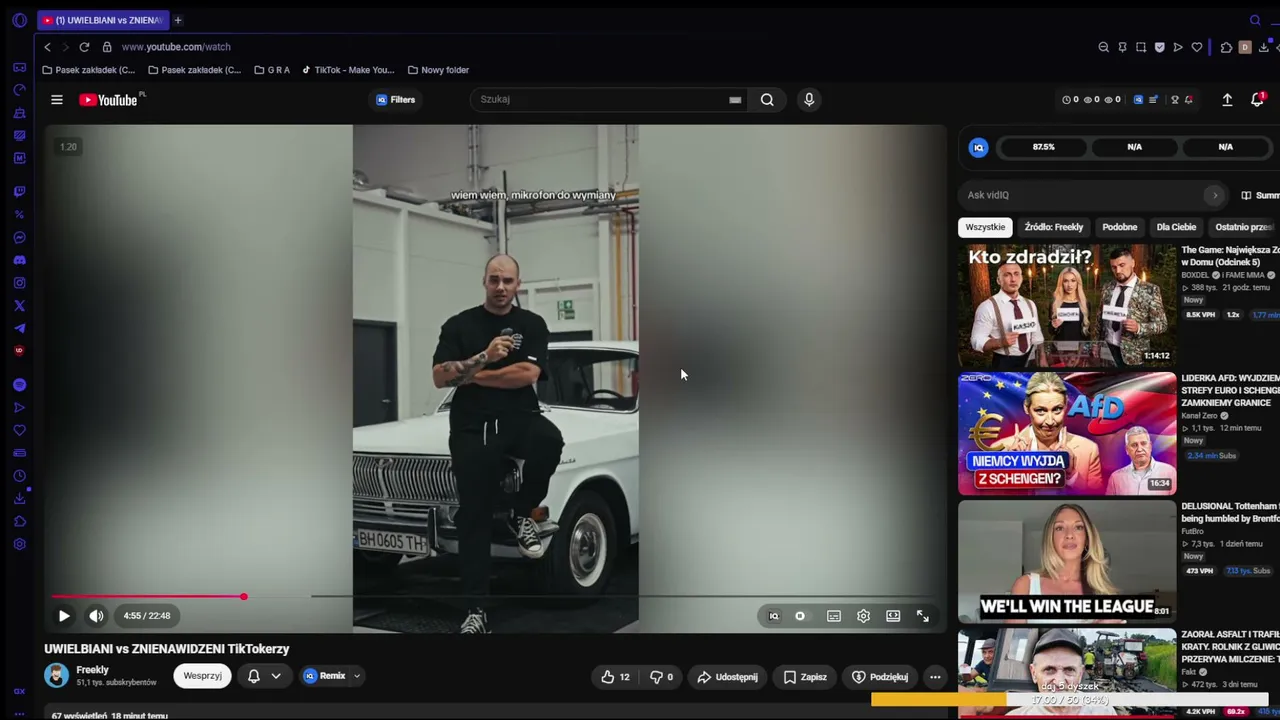Open player settings gear
This screenshot has height=720, width=1280.
click(863, 616)
